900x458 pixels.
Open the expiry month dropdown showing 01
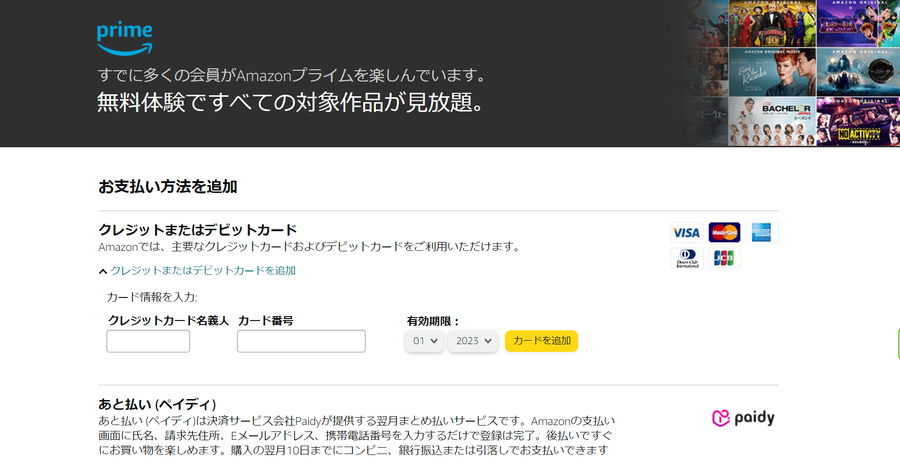point(424,341)
